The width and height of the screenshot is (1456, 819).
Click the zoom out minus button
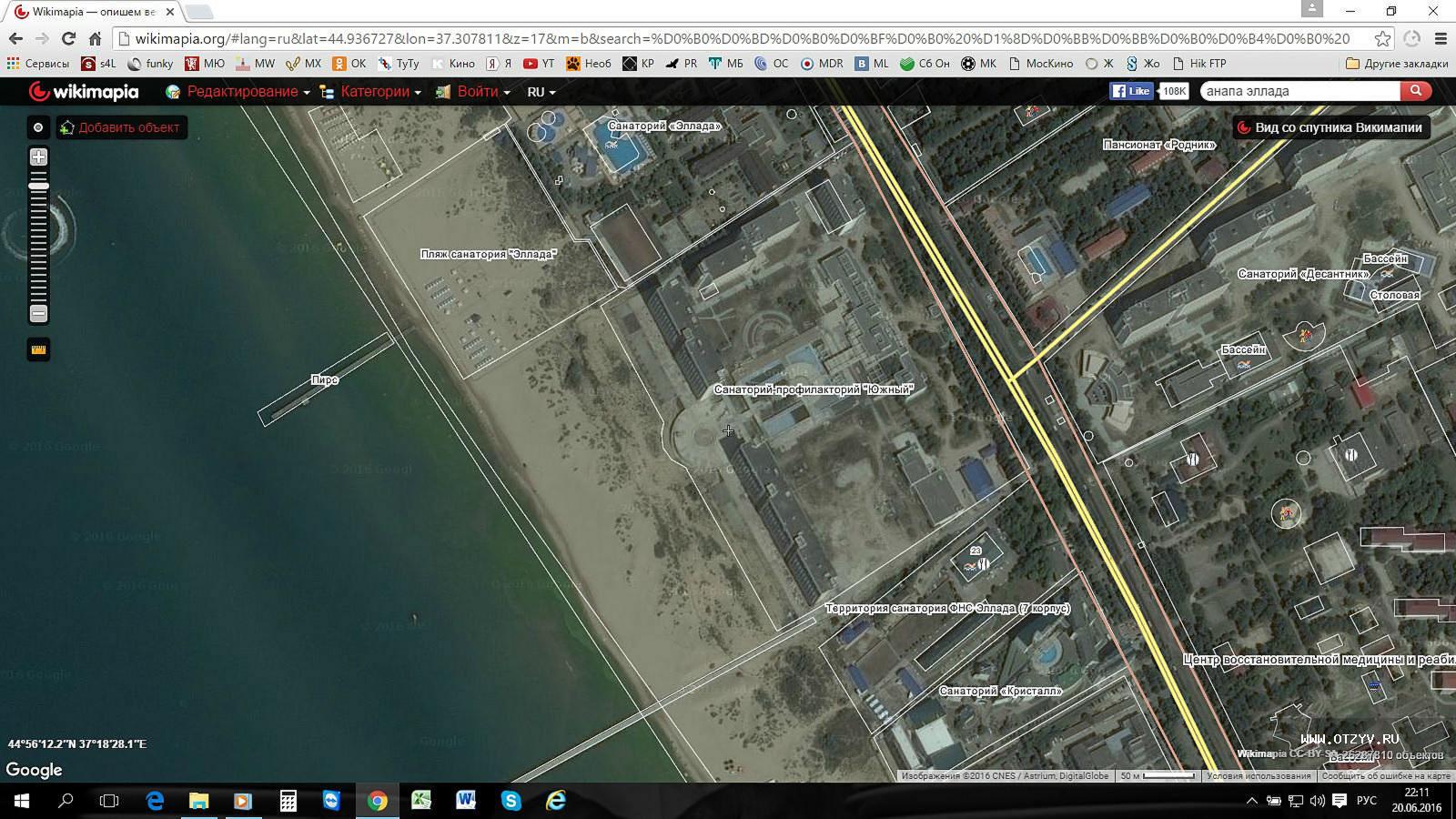point(38,314)
